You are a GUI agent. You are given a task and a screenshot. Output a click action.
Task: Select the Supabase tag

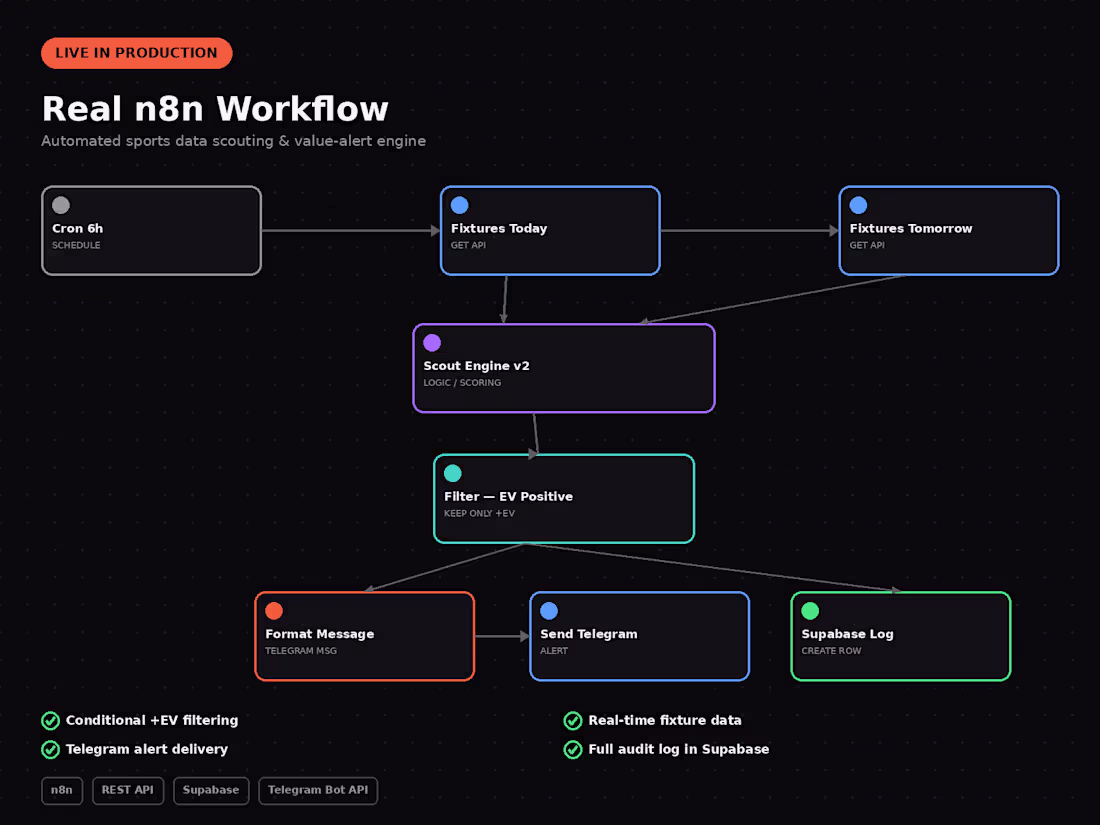211,790
